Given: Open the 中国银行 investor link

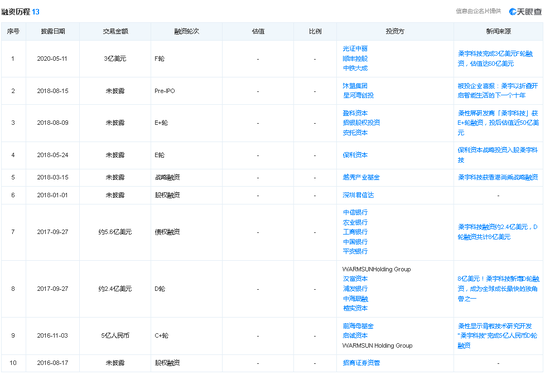Looking at the screenshot, I should point(355,242).
